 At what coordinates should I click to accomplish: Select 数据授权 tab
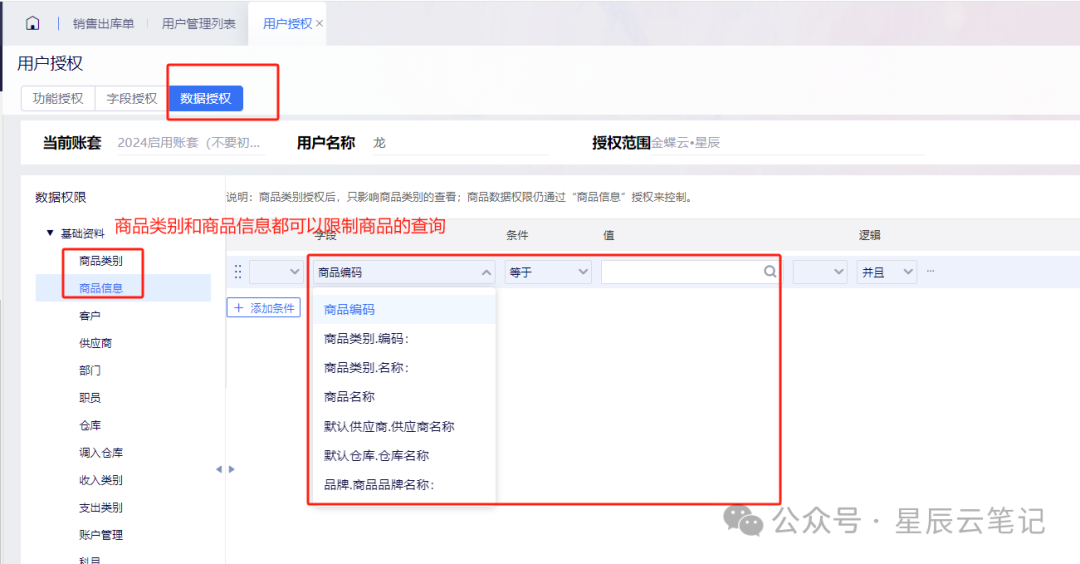tap(206, 98)
